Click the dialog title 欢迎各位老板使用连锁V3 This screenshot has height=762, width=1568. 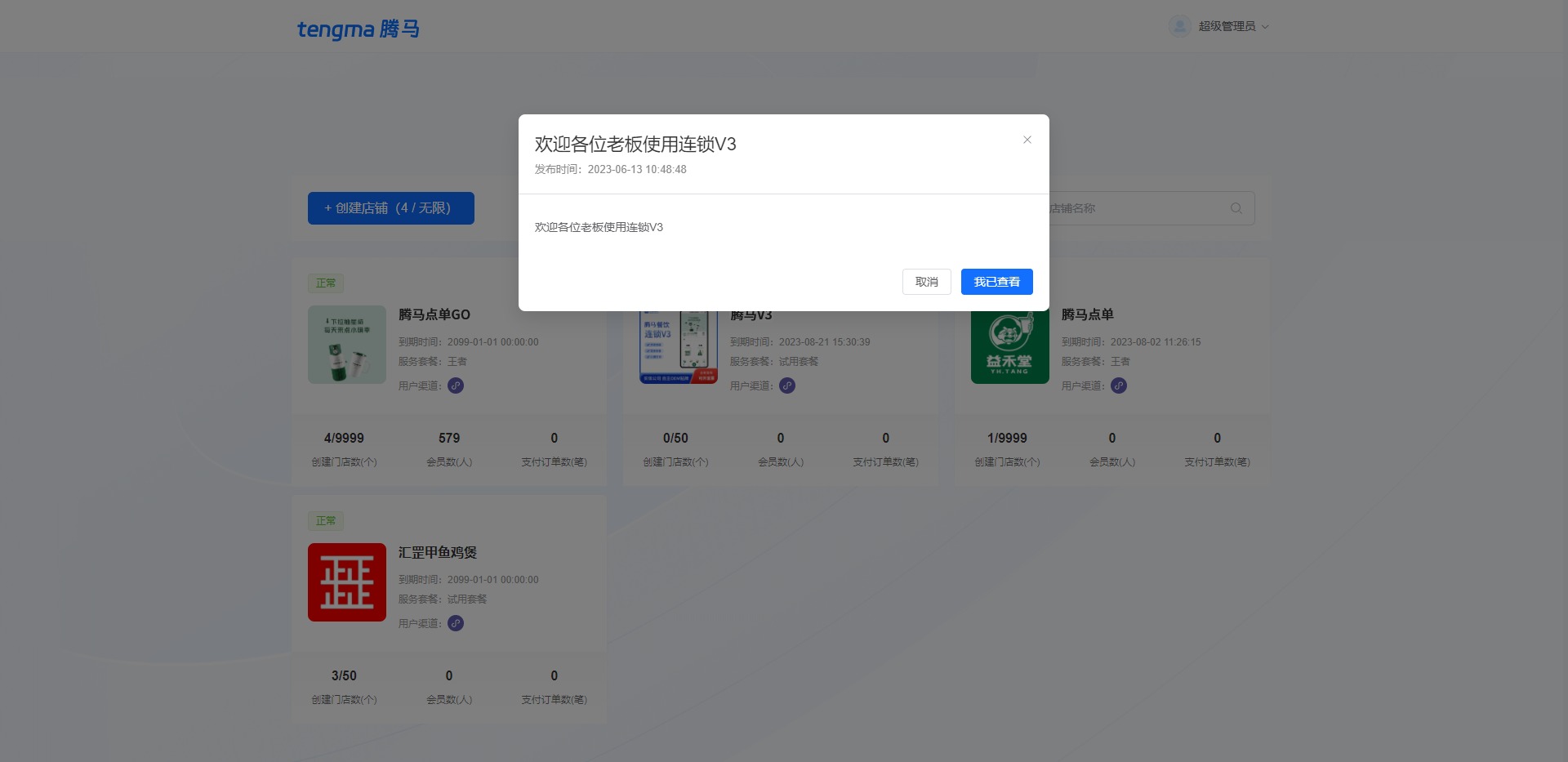tap(635, 145)
